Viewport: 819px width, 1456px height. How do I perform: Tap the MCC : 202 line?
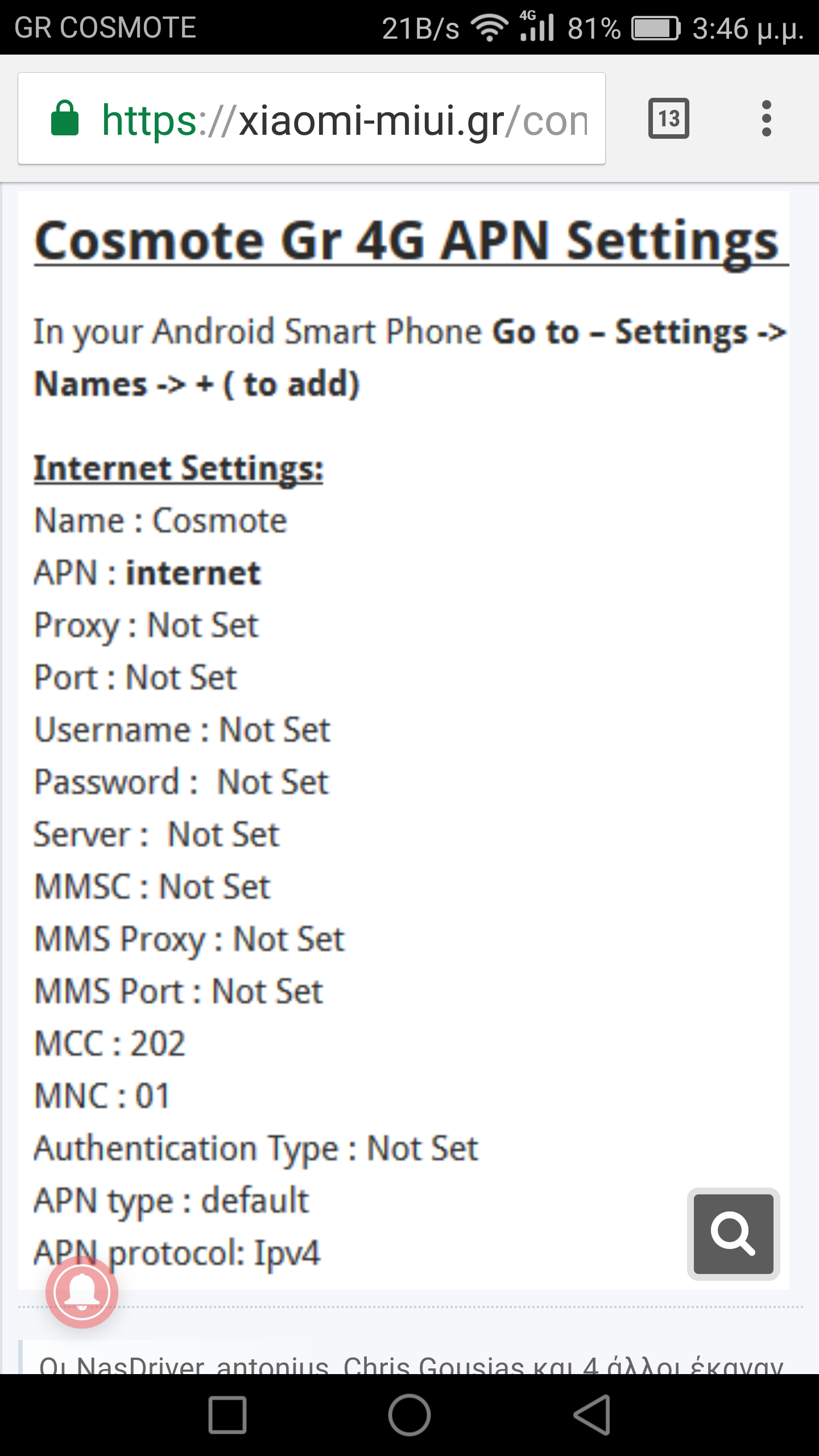(110, 1044)
